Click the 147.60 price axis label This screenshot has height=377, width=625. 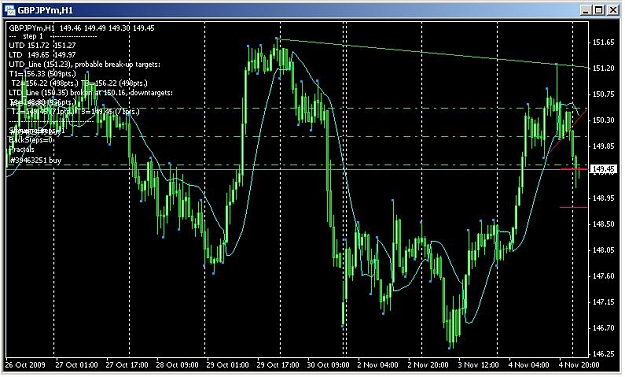point(603,276)
